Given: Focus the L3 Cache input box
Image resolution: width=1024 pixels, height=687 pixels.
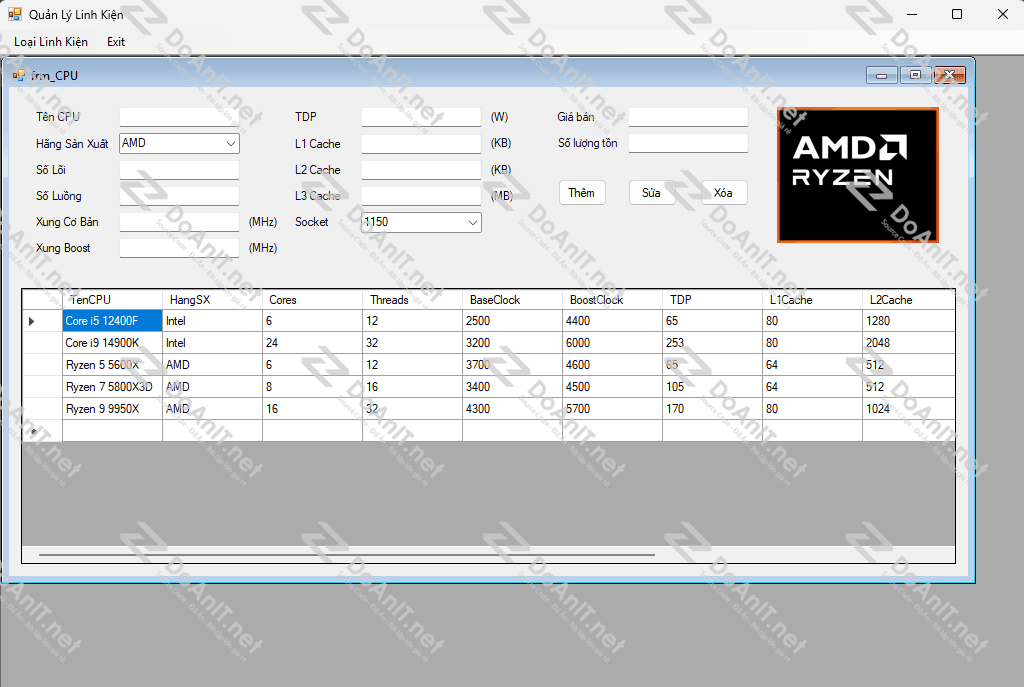Looking at the screenshot, I should tap(421, 196).
